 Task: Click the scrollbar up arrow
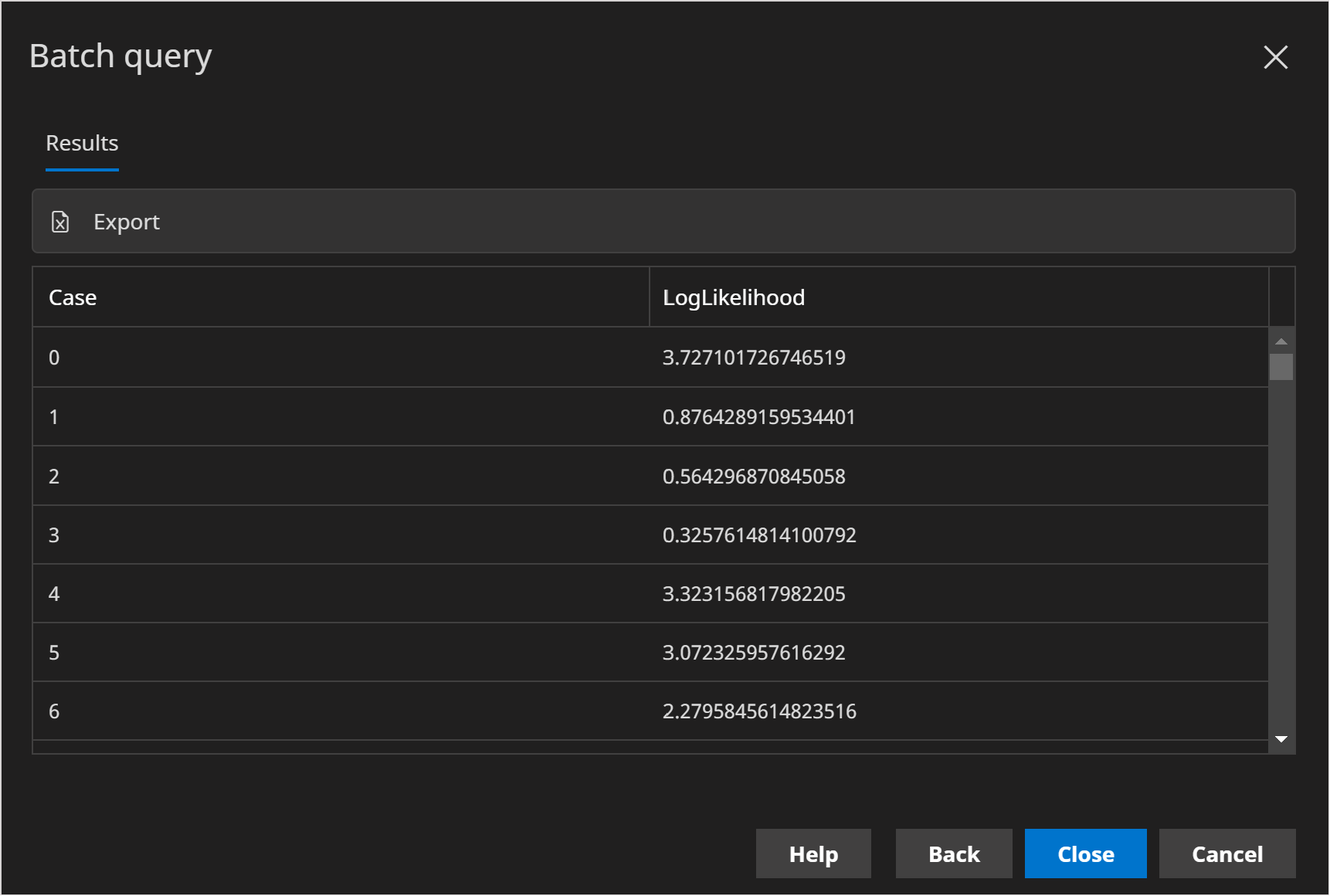[1281, 340]
